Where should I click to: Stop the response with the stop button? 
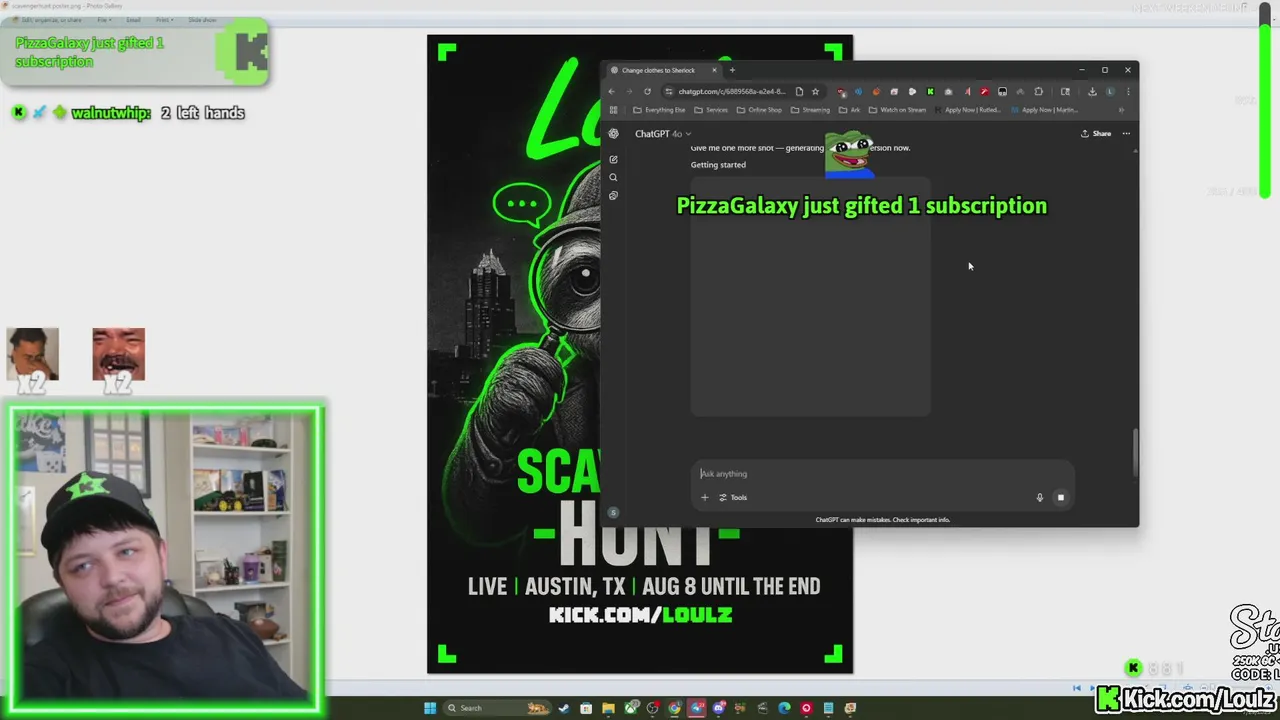click(x=1061, y=497)
